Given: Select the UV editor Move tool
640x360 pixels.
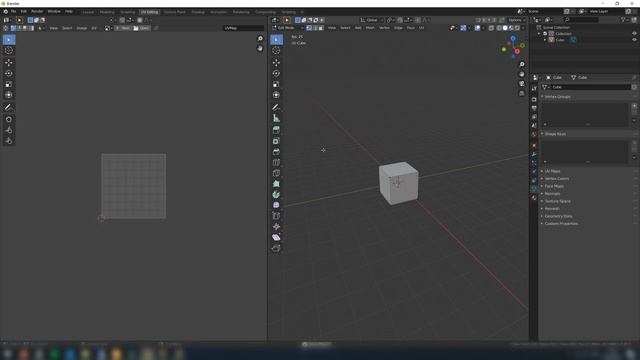Looking at the screenshot, I should (9, 62).
